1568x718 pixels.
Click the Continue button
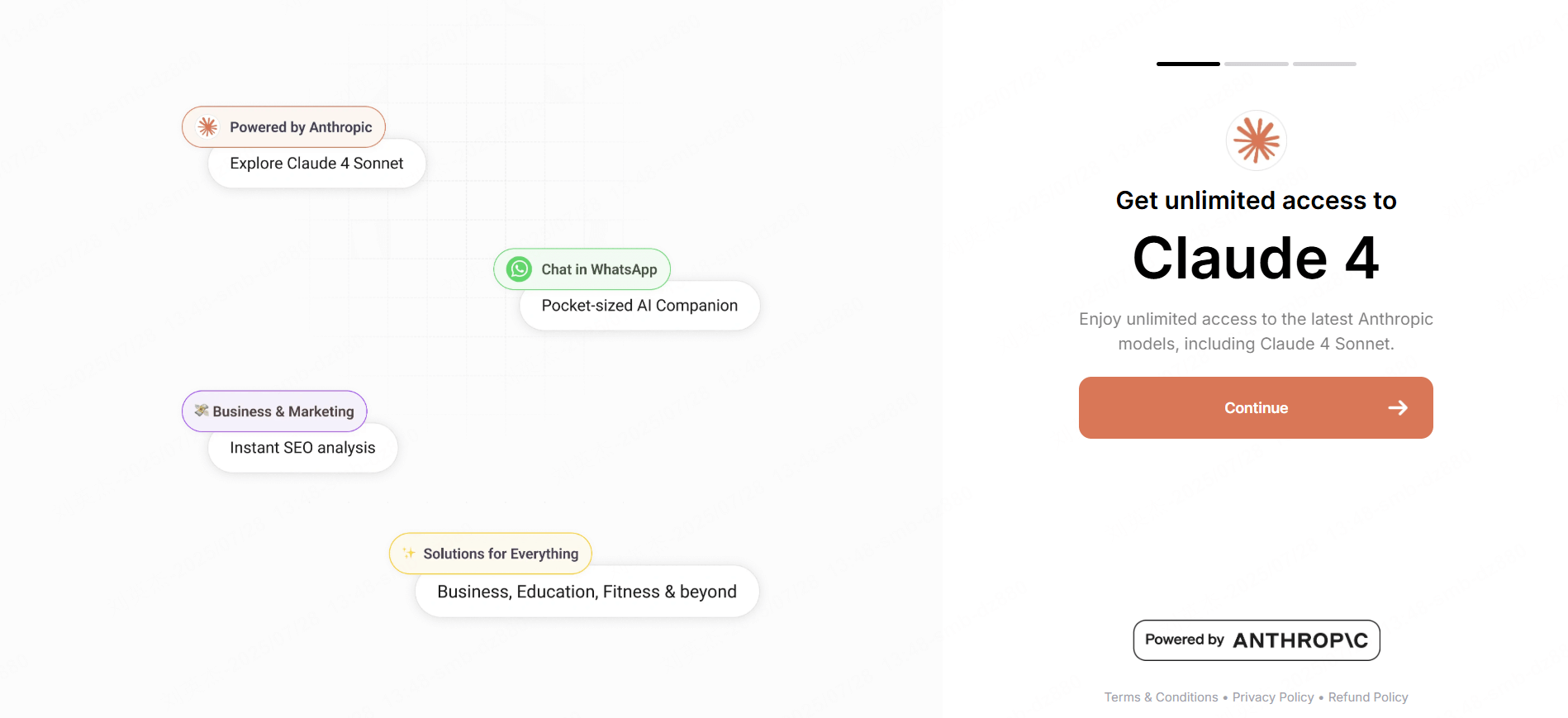pos(1256,408)
